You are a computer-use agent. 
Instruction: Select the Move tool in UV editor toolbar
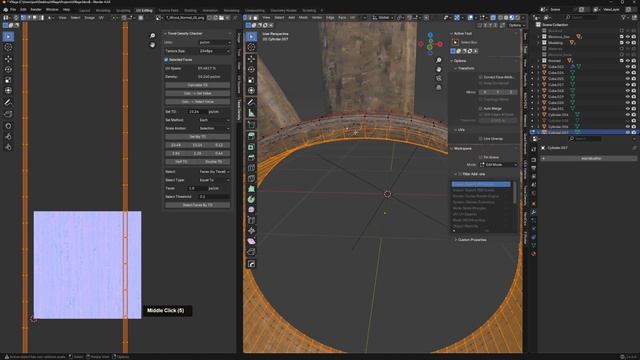[x=8, y=59]
